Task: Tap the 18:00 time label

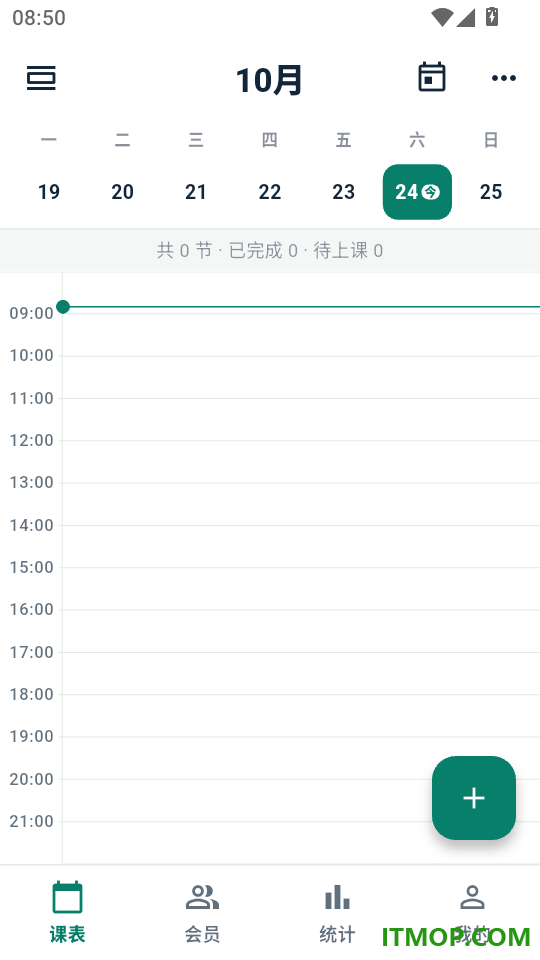Action: point(32,694)
